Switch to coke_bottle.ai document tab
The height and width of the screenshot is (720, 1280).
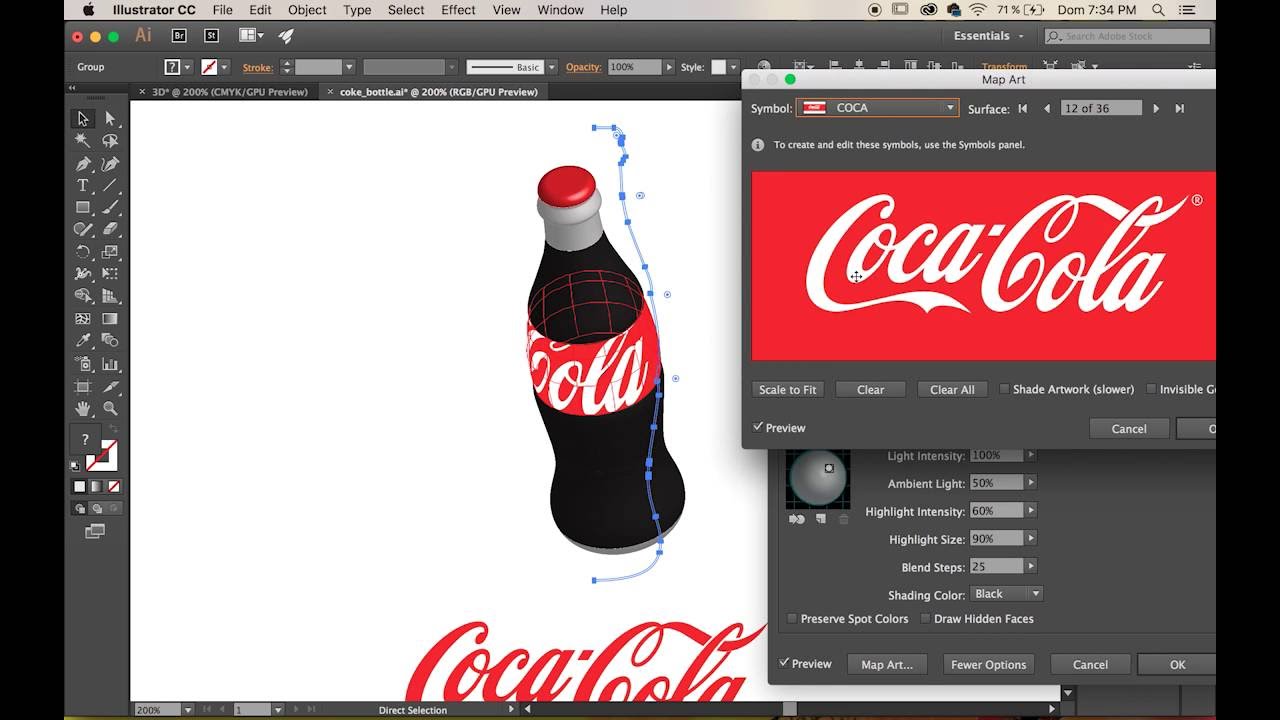[438, 92]
